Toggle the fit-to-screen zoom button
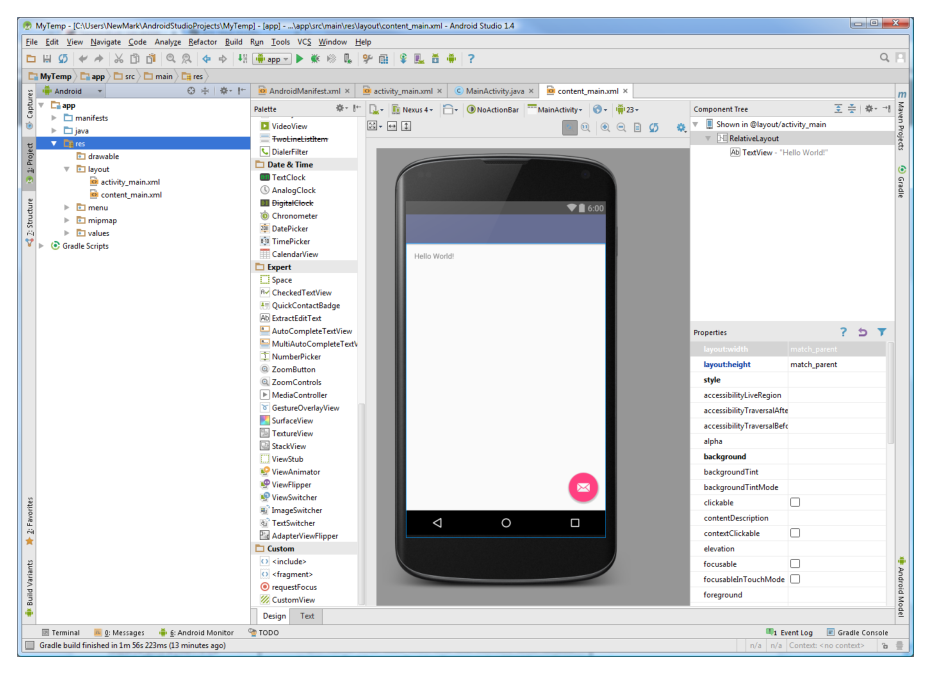Viewport: 930px width, 674px height. pos(569,127)
